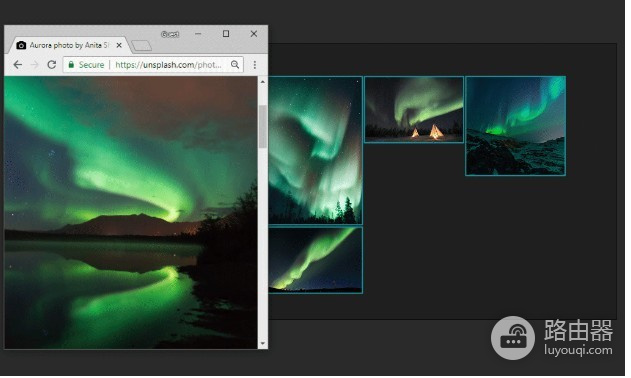Screen dimensions: 631x378
Task: Click the large aurora lake photo
Action: (x=131, y=213)
